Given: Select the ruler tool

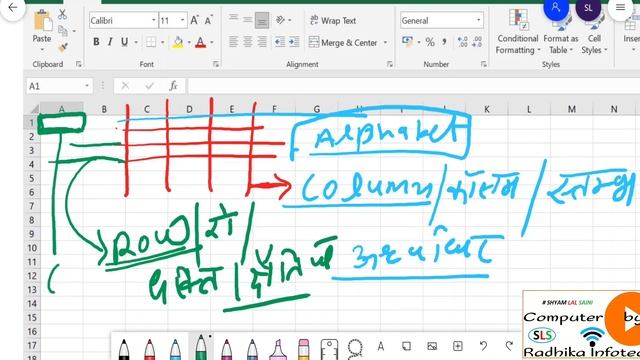Looking at the screenshot, I should point(329,349).
